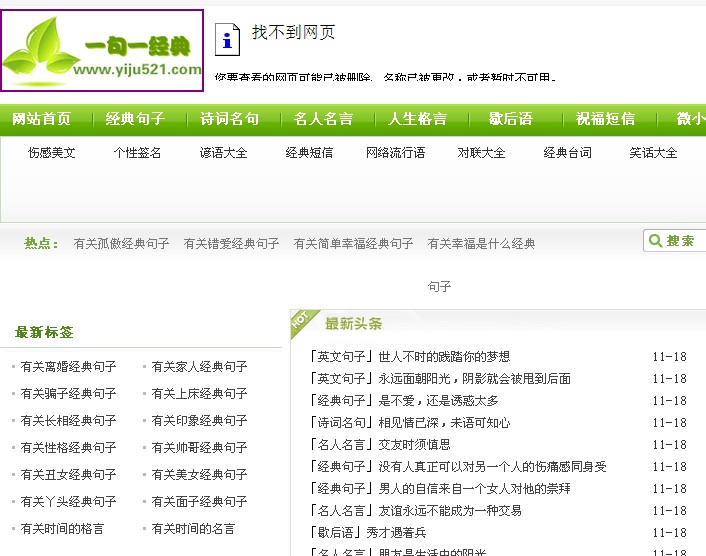706x556 pixels.
Task: Click 找不到网页 error title text
Action: (294, 32)
